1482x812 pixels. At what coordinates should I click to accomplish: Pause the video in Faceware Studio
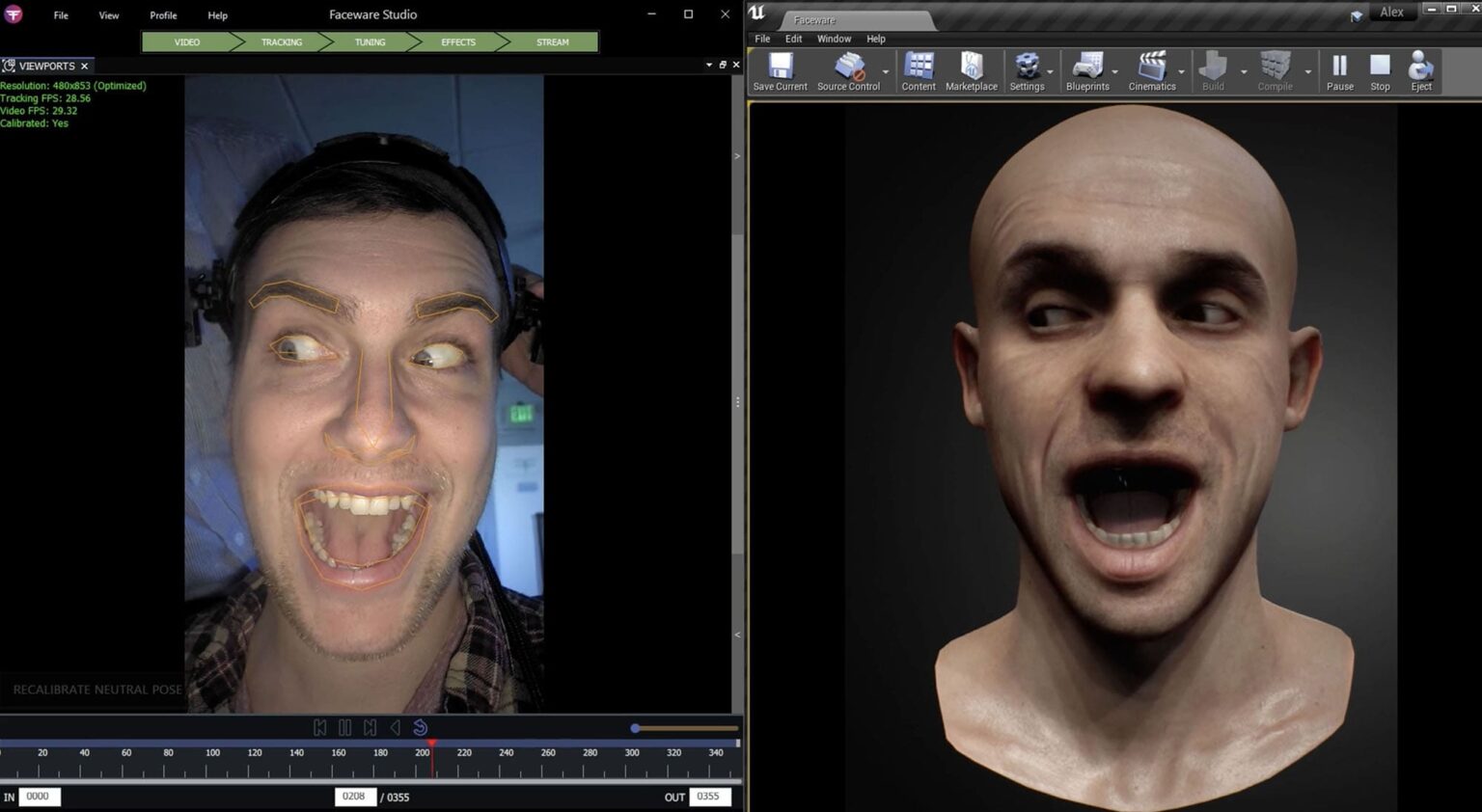344,727
